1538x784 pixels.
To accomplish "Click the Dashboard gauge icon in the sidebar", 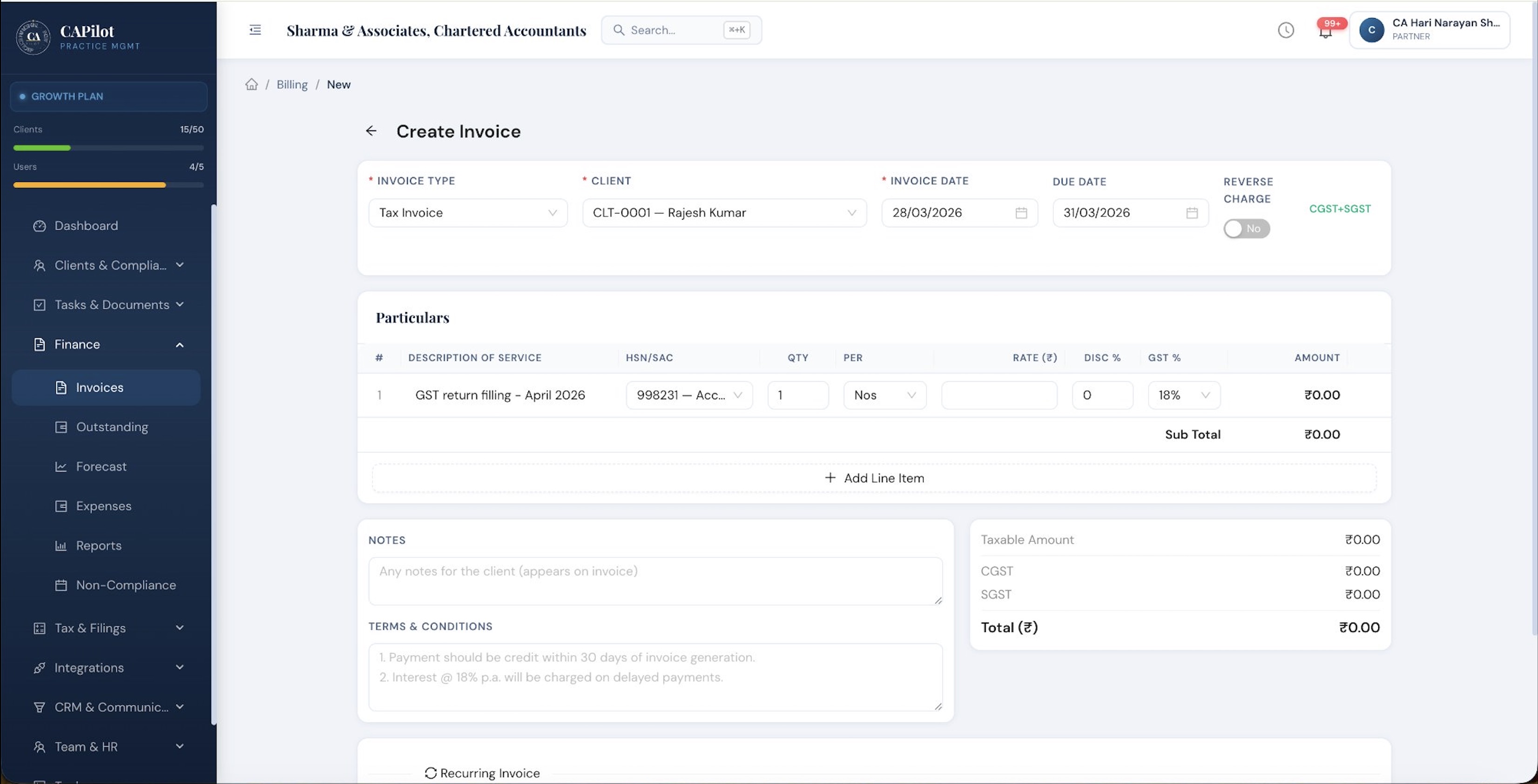I will (x=40, y=226).
